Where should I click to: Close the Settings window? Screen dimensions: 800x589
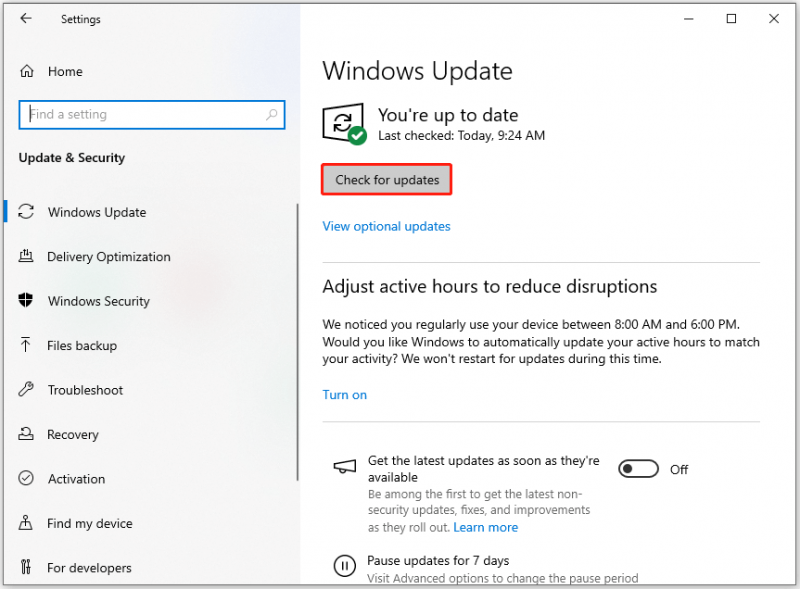pyautogui.click(x=773, y=19)
